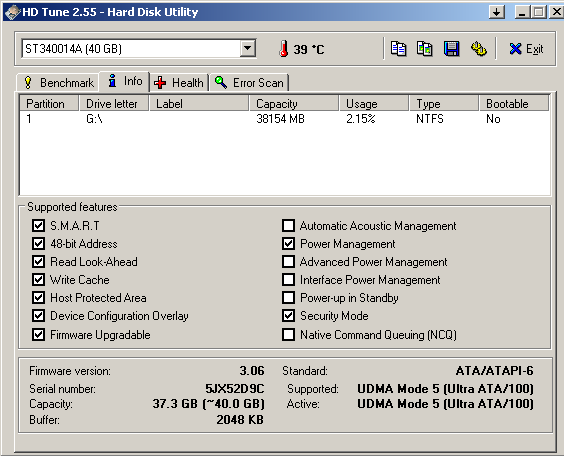Click the 2048 KB buffer value

240,419
